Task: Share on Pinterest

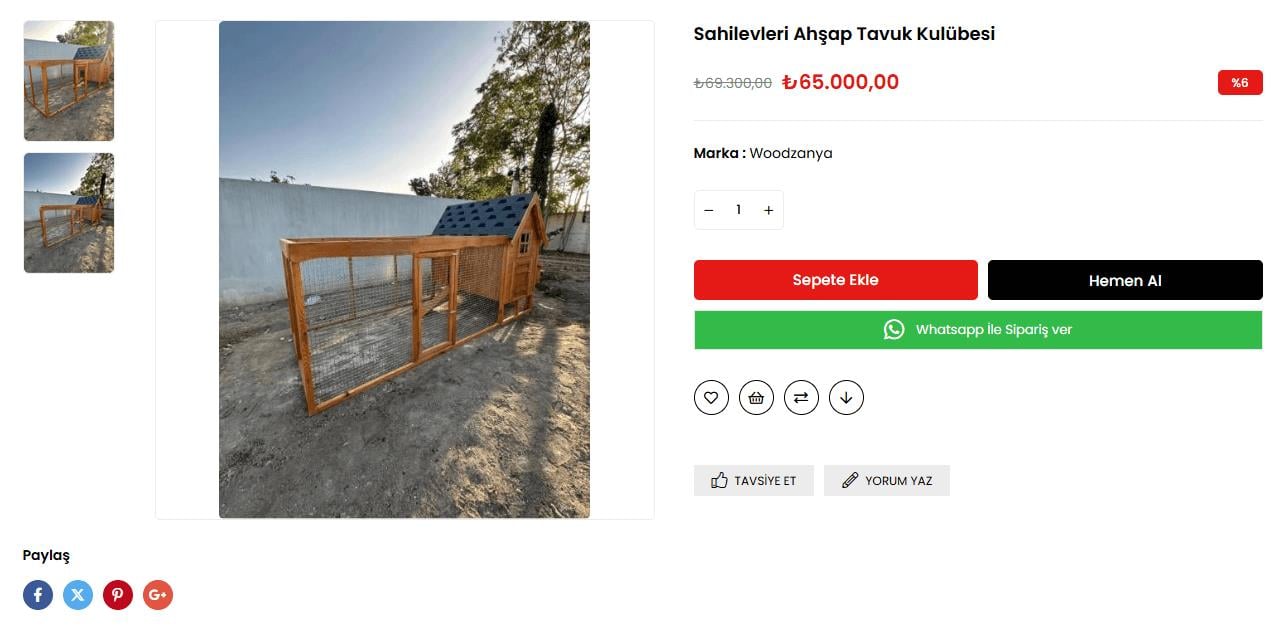Action: [118, 595]
